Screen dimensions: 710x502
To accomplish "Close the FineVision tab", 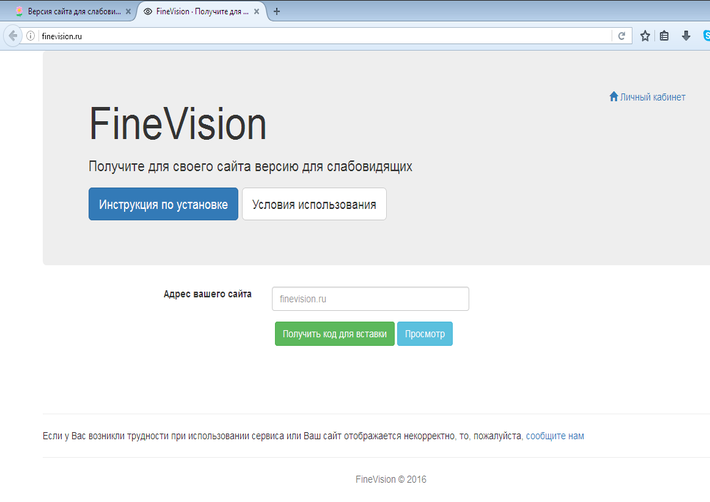I will point(257,12).
